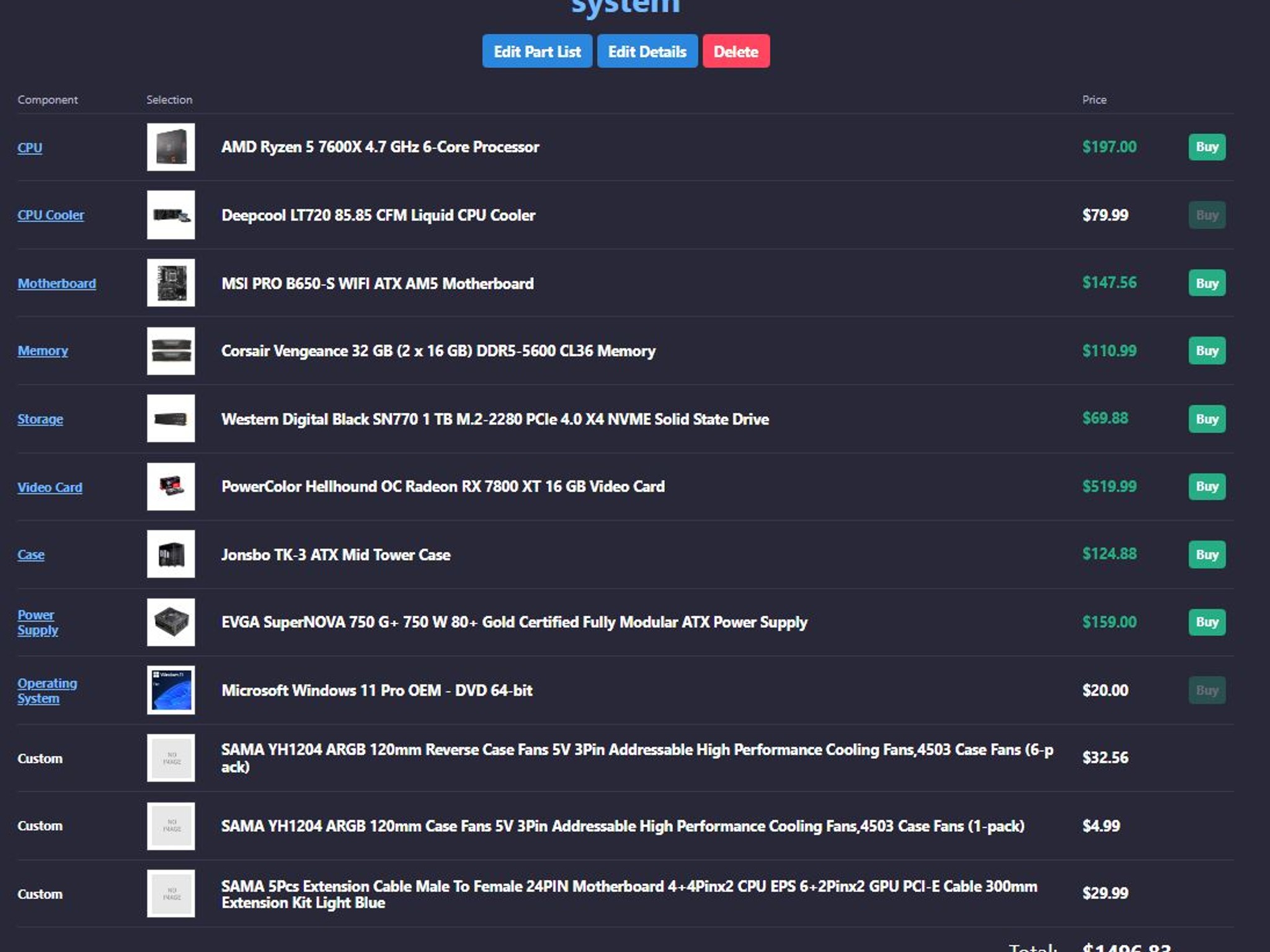
Task: Open AMD Ryzen 5 7600X product name
Action: pos(380,147)
